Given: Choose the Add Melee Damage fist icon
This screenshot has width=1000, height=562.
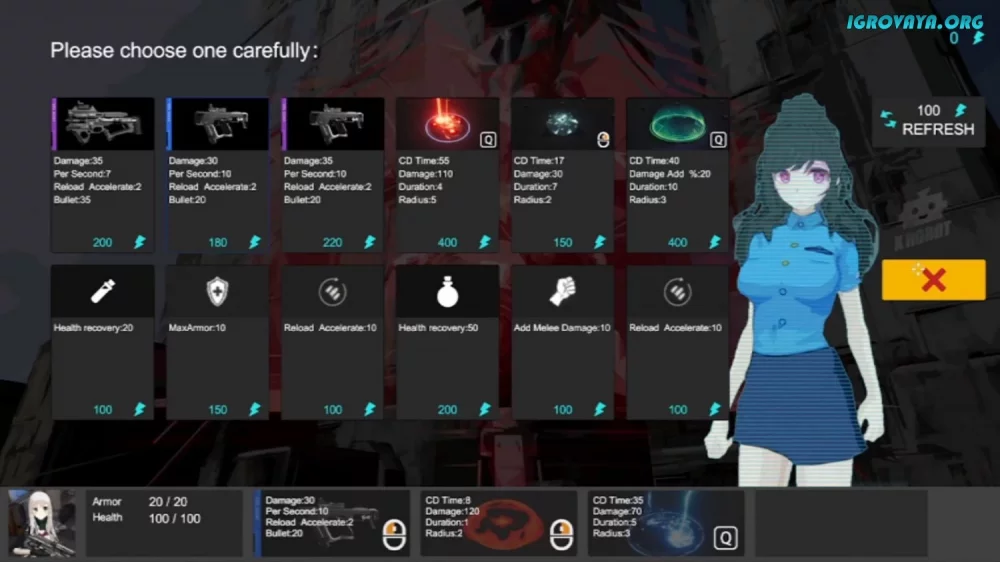Looking at the screenshot, I should 563,291.
